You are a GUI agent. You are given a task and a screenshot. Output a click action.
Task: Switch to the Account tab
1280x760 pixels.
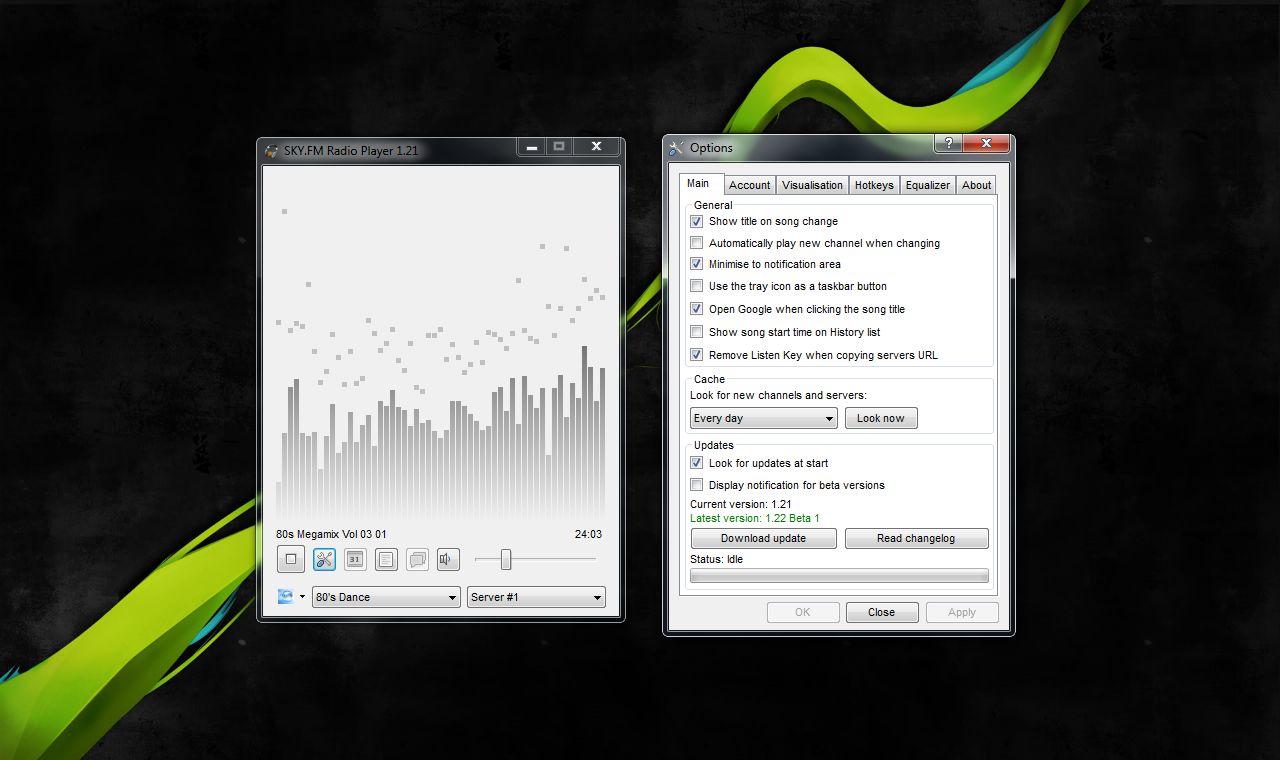pos(749,185)
